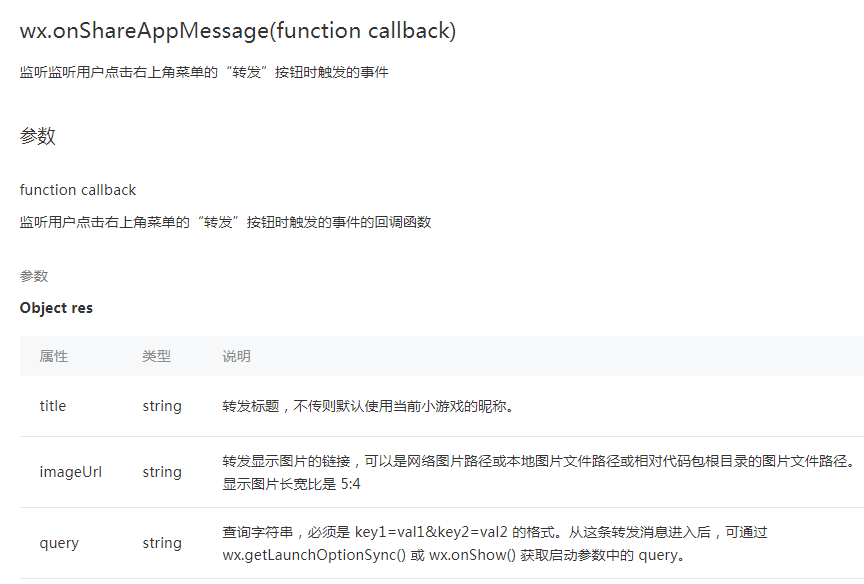864x584 pixels.
Task: Select the "query" property cell
Action: pos(59,543)
